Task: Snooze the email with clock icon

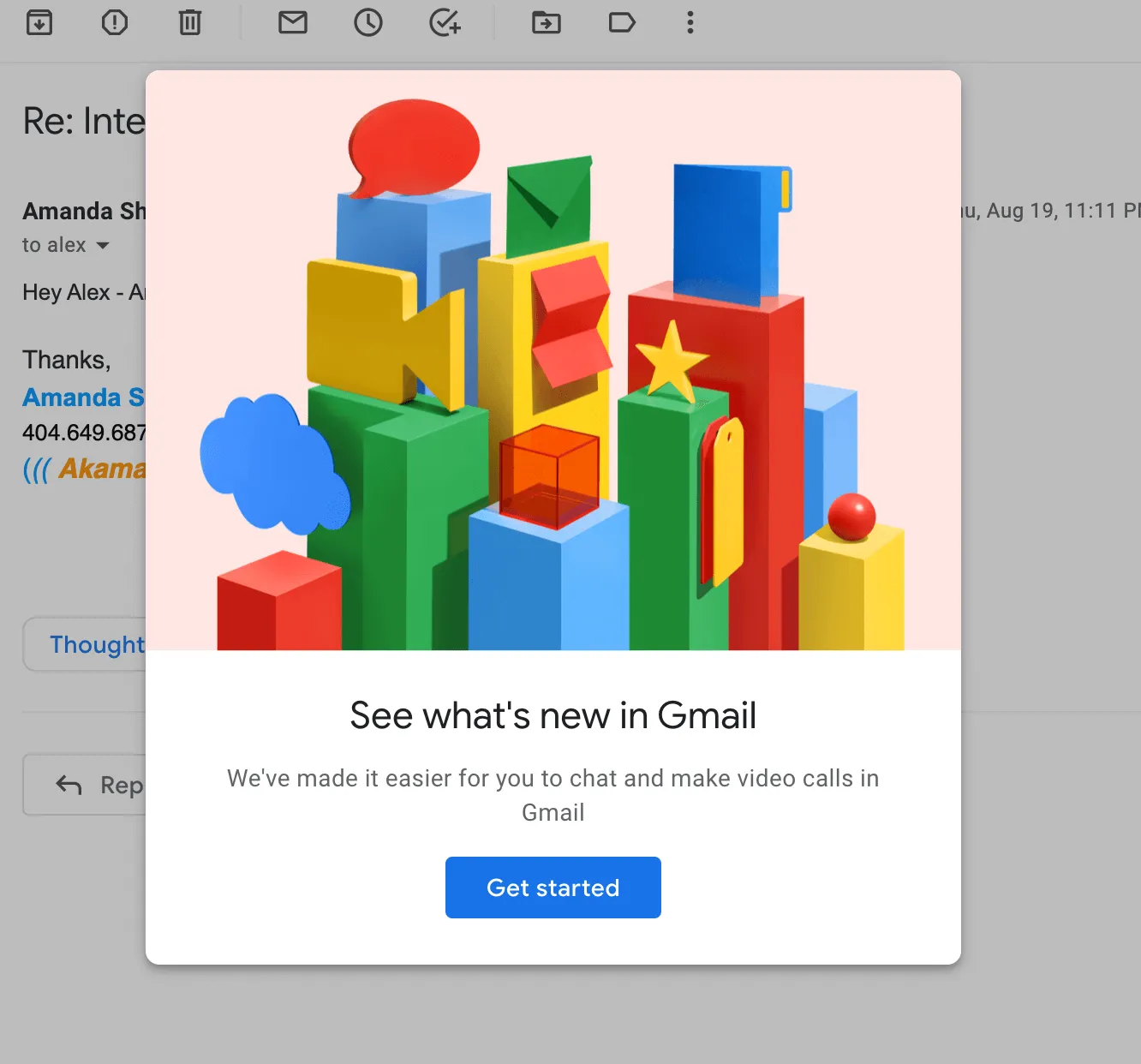Action: click(x=368, y=22)
